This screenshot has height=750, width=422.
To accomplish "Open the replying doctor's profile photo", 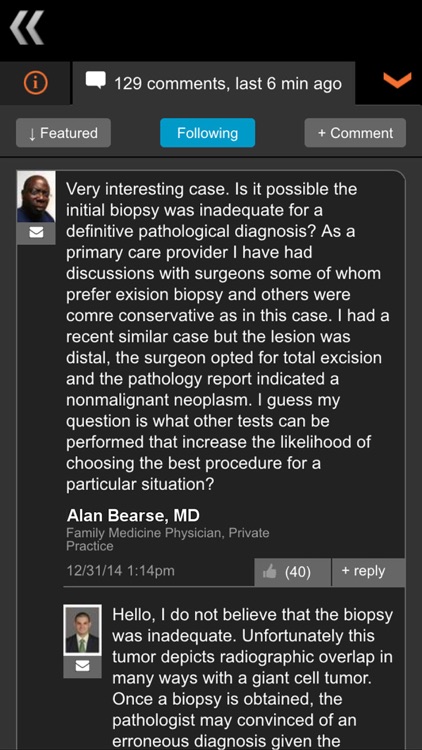I will point(82,630).
